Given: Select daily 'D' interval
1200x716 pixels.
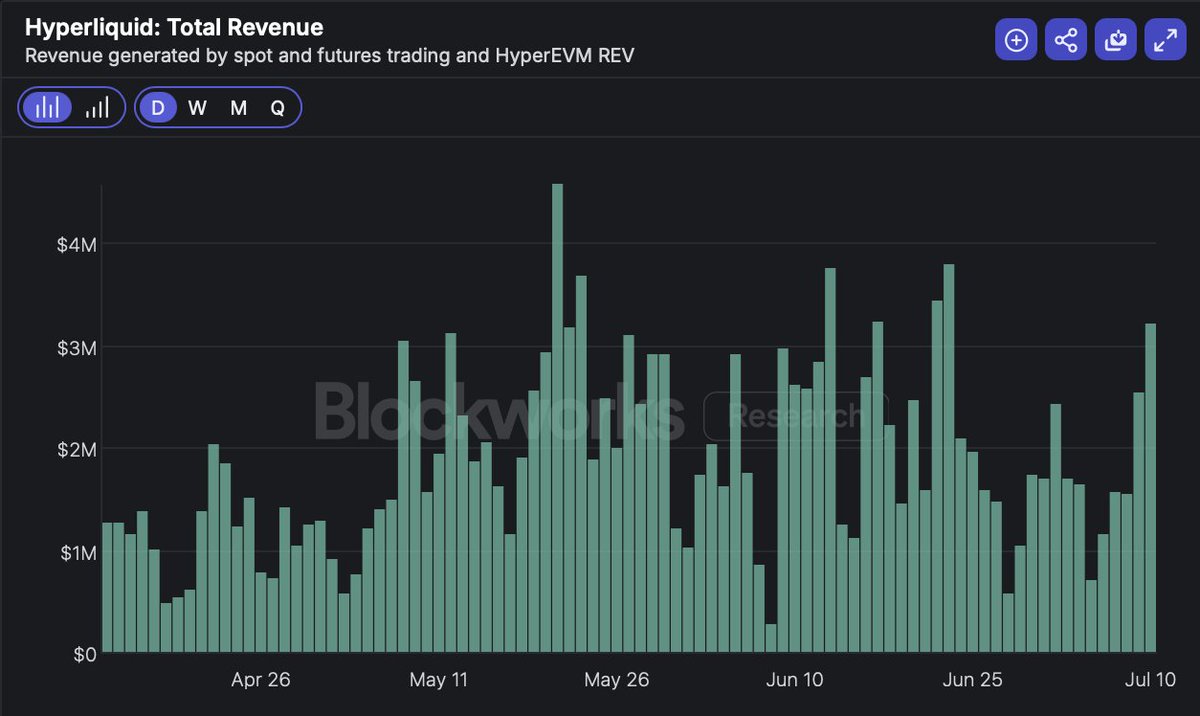Looking at the screenshot, I should tap(158, 108).
